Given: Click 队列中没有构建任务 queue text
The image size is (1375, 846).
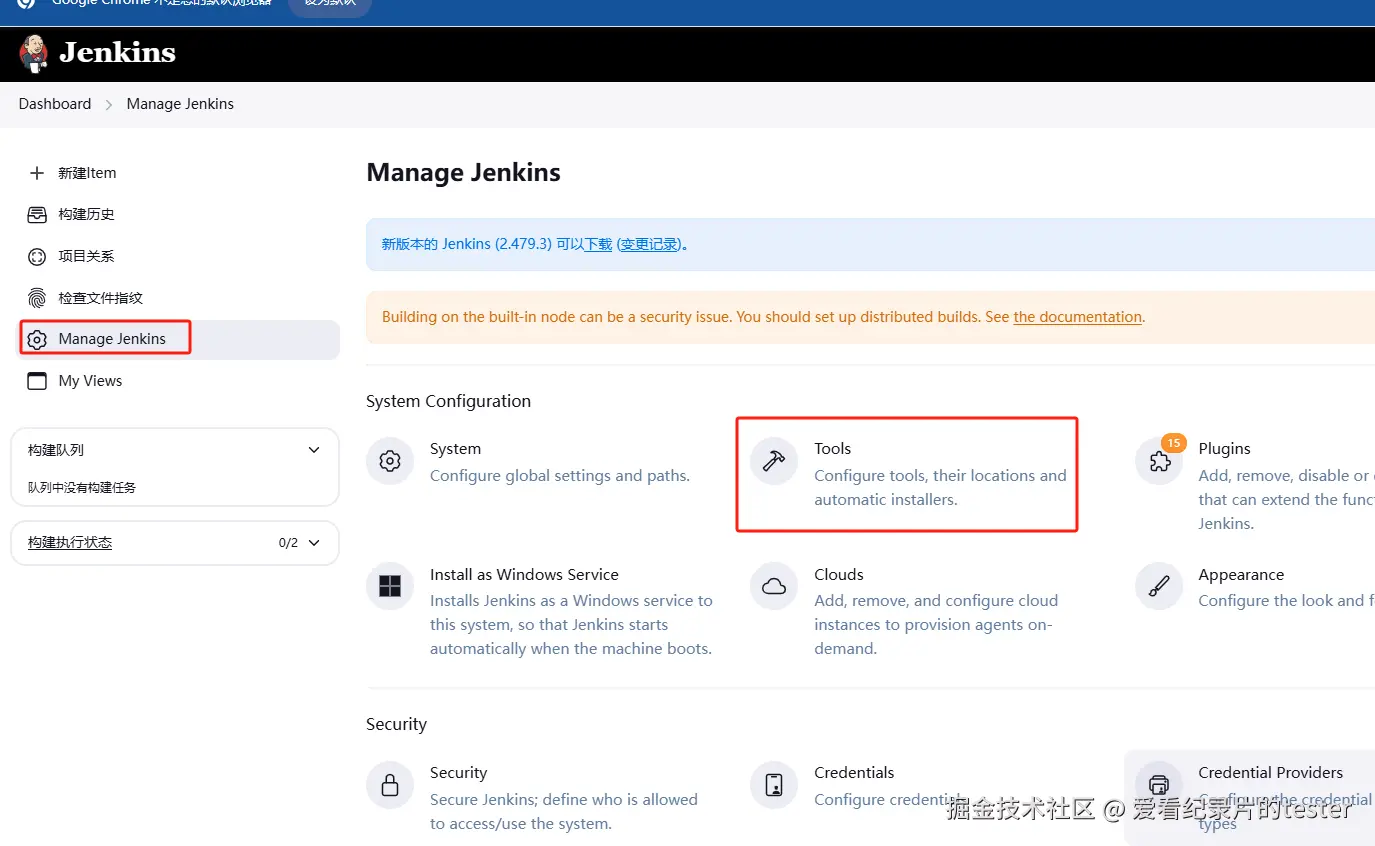Looking at the screenshot, I should pyautogui.click(x=82, y=488).
